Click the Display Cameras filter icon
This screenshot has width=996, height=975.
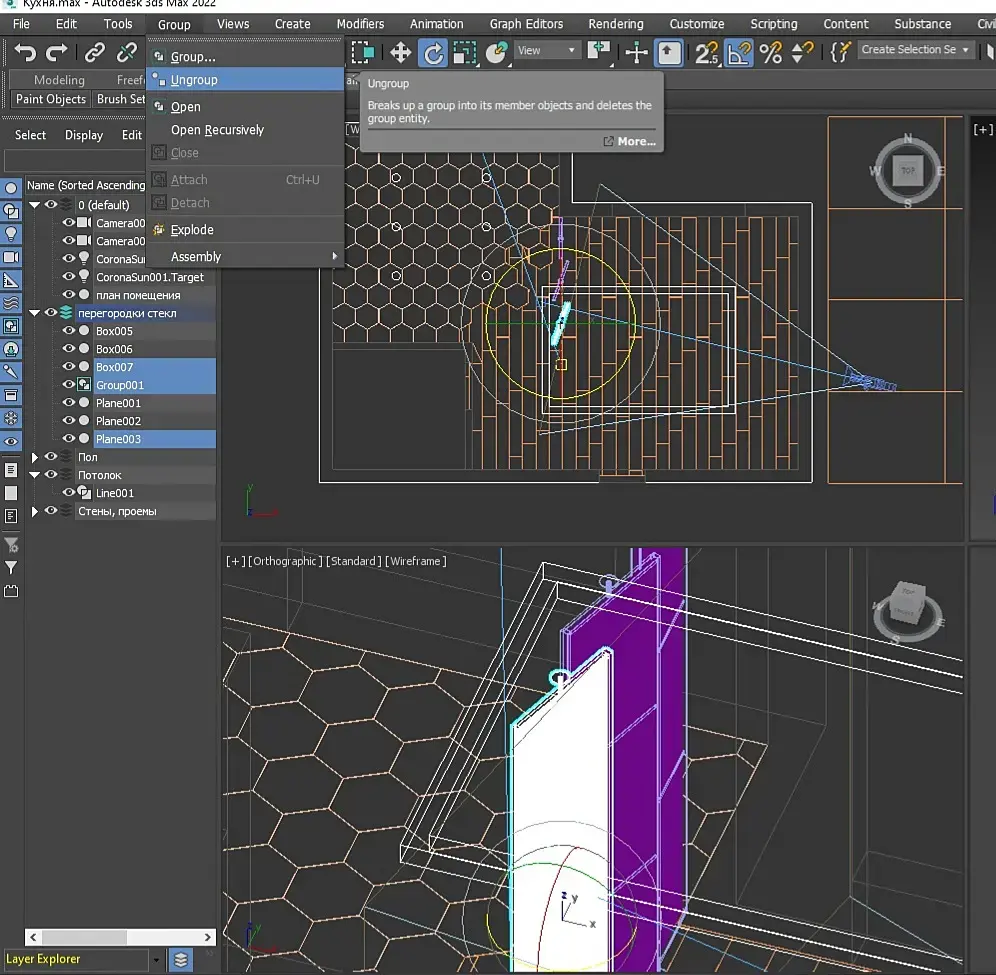click(11, 256)
